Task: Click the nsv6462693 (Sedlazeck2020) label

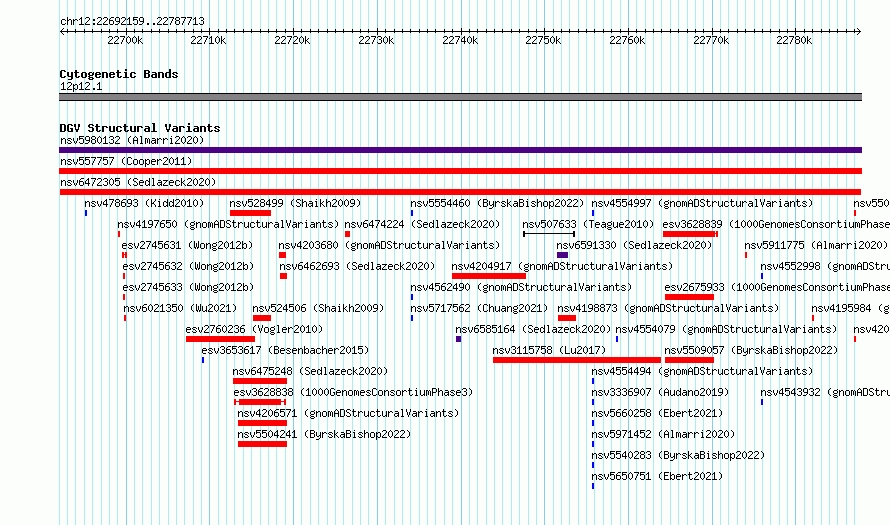Action: [357, 266]
